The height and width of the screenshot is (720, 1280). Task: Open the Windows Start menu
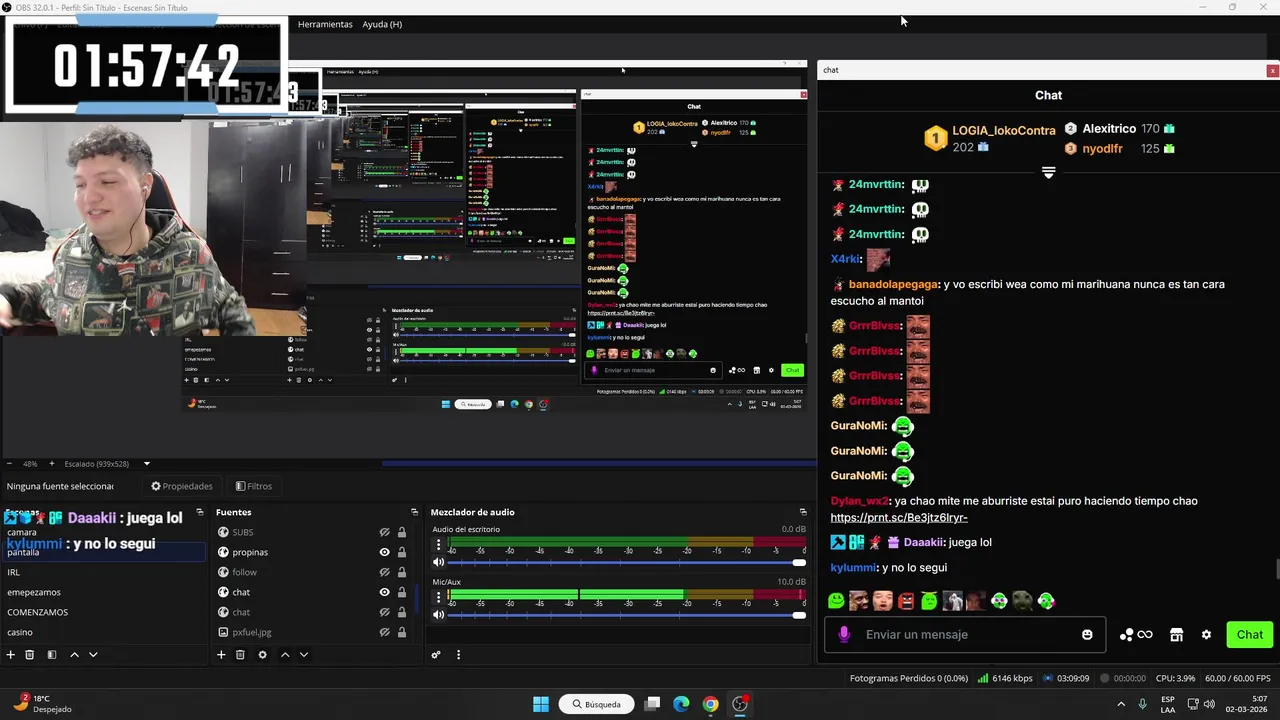pyautogui.click(x=541, y=704)
